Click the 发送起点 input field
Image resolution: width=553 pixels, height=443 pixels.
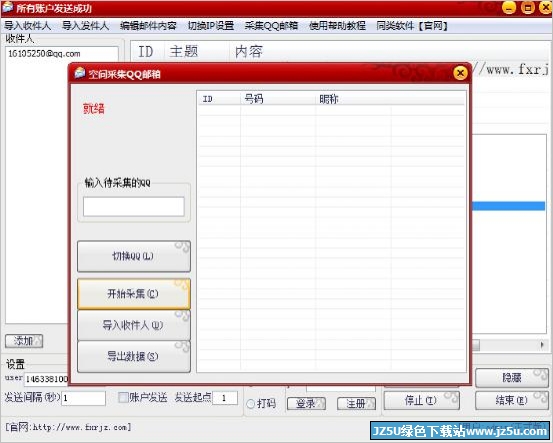[225, 398]
